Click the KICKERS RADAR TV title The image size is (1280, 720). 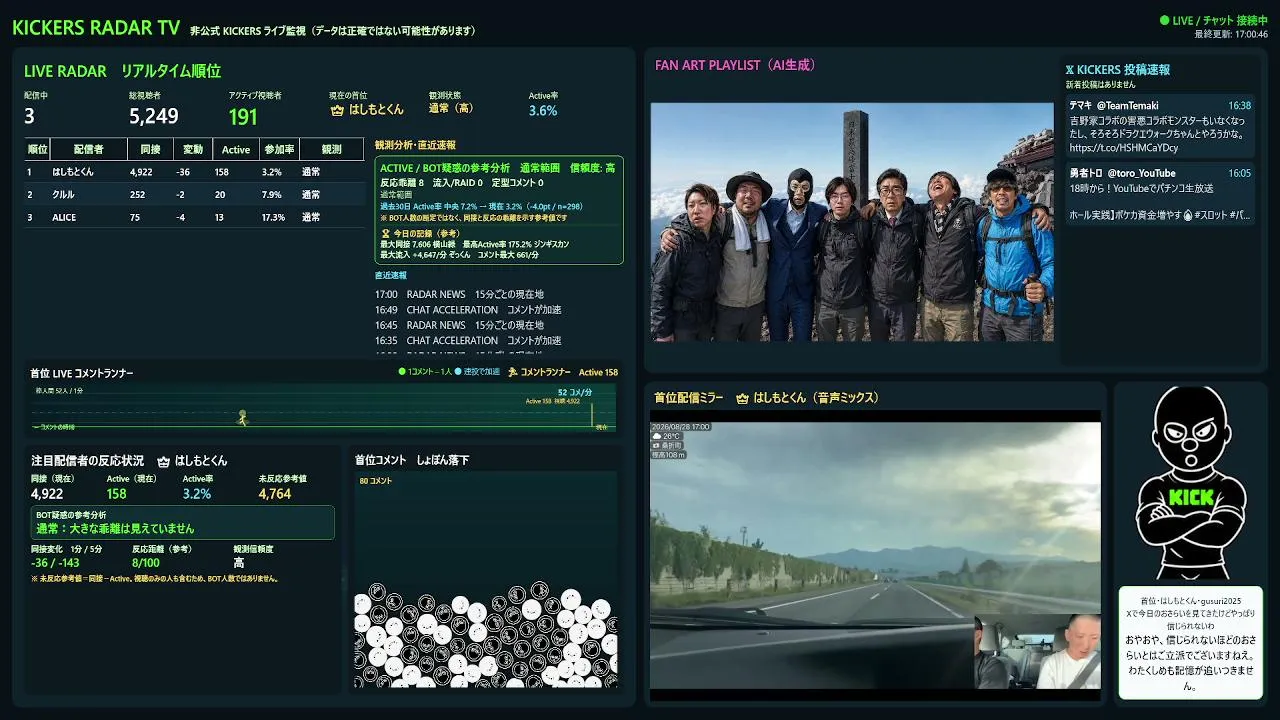pos(96,28)
